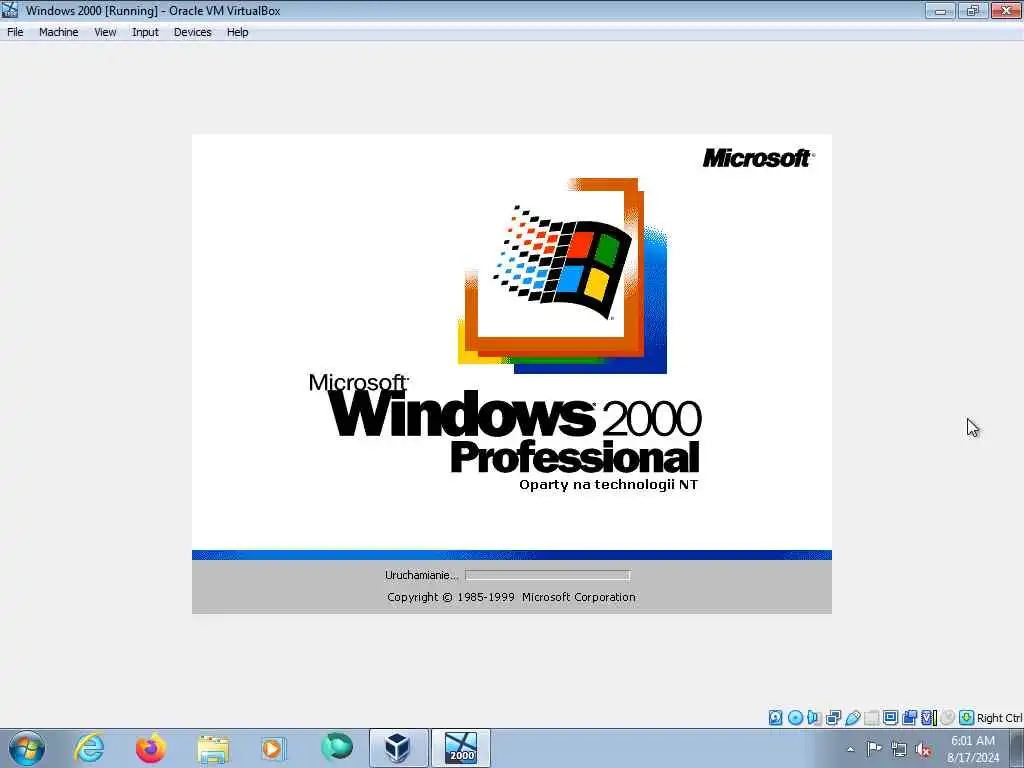This screenshot has width=1024, height=768.
Task: Click the virtualization features V chip icon
Action: pyautogui.click(x=928, y=718)
